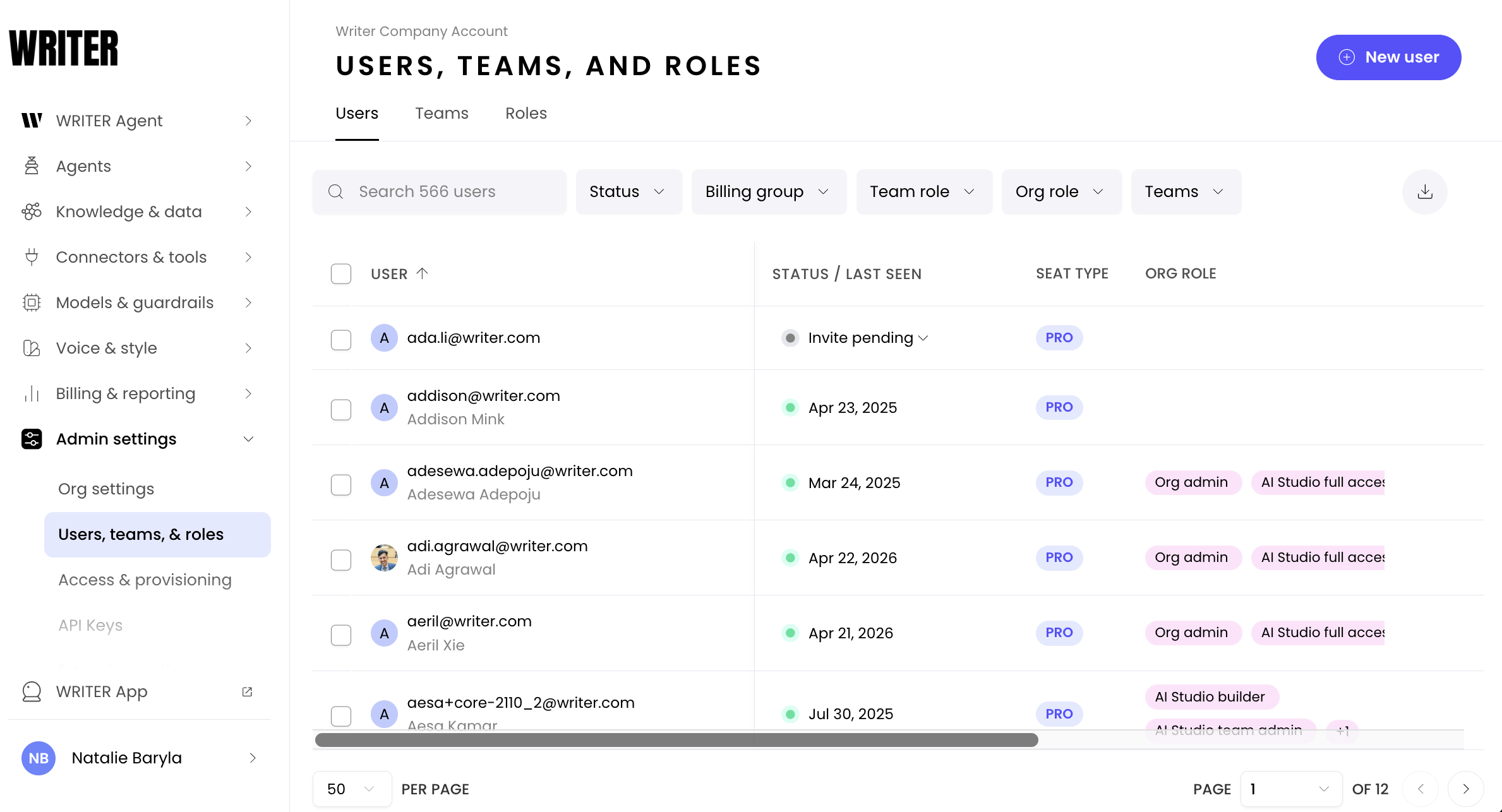Open Access & provisioning settings

point(145,580)
